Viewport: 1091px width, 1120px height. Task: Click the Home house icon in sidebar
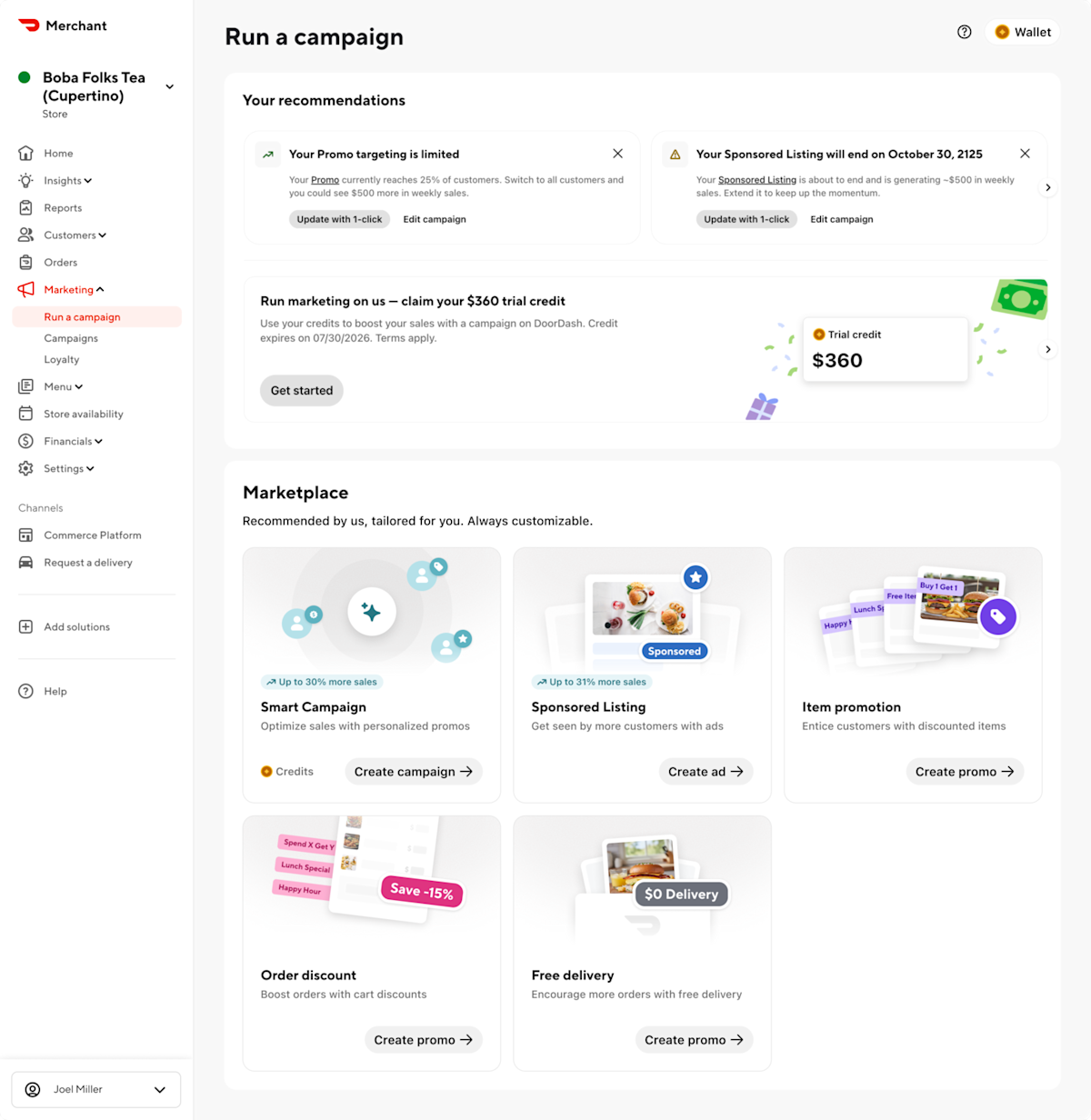point(26,153)
